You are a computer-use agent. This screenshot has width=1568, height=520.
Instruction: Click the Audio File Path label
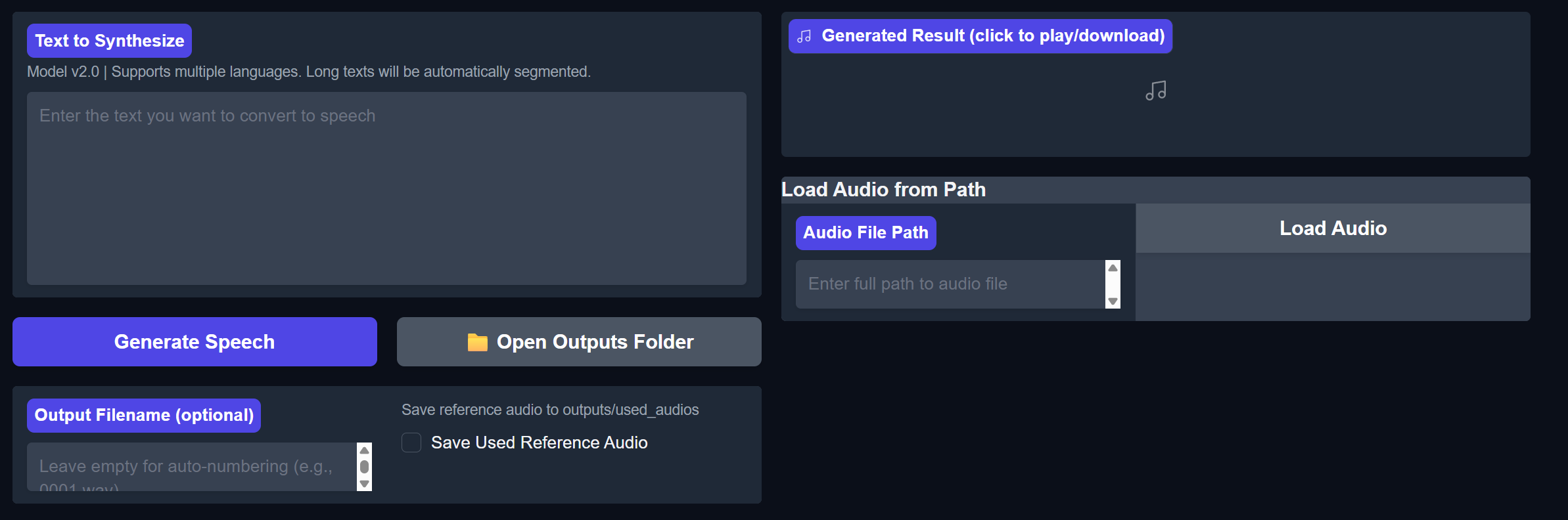point(865,233)
